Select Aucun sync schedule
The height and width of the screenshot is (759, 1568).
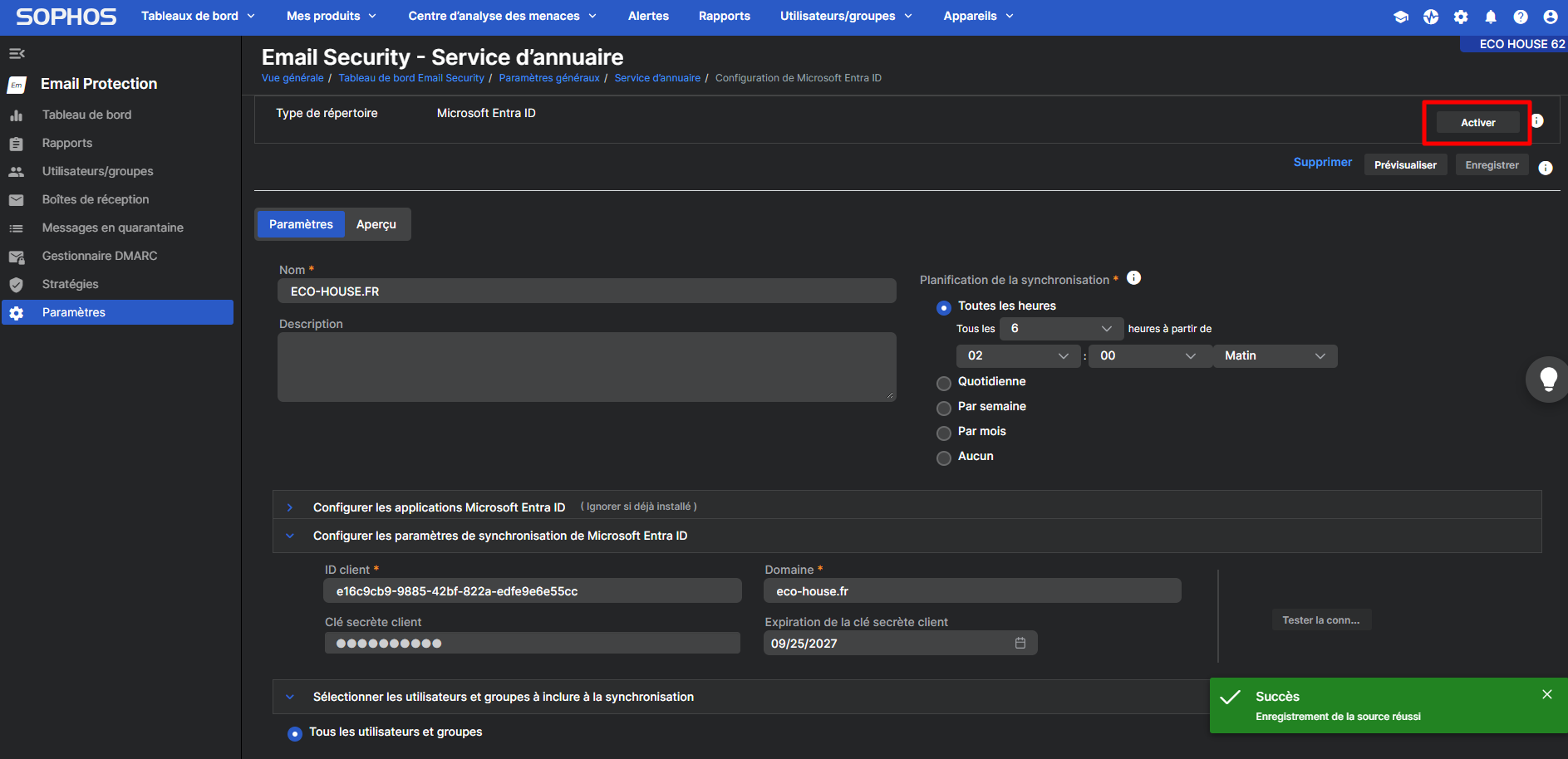coord(944,458)
